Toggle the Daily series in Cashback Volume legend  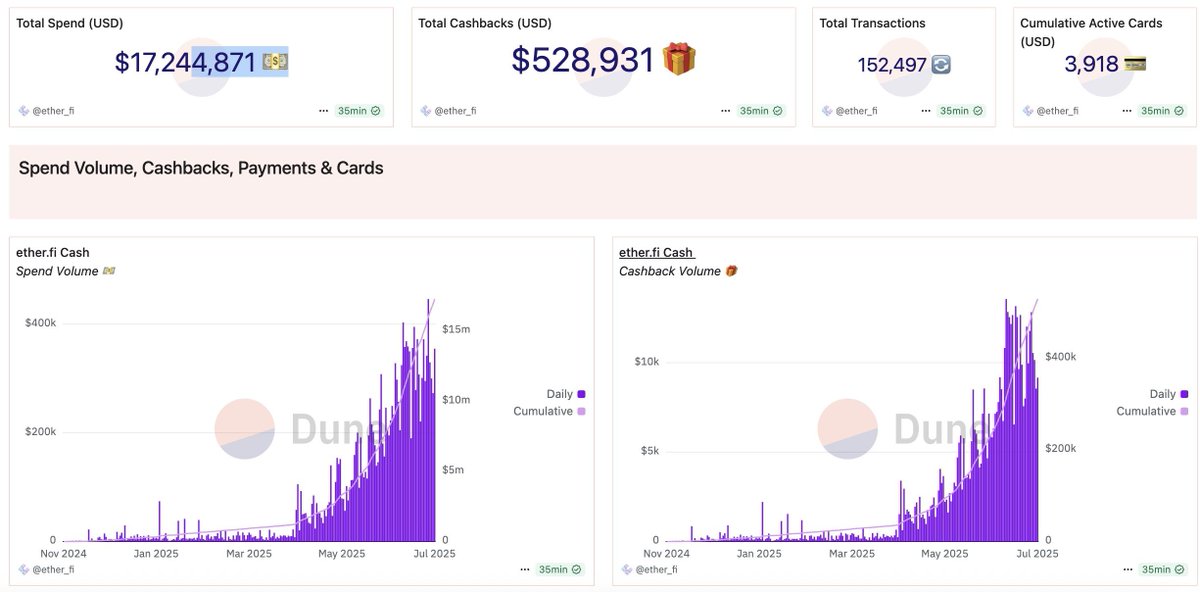click(1168, 394)
